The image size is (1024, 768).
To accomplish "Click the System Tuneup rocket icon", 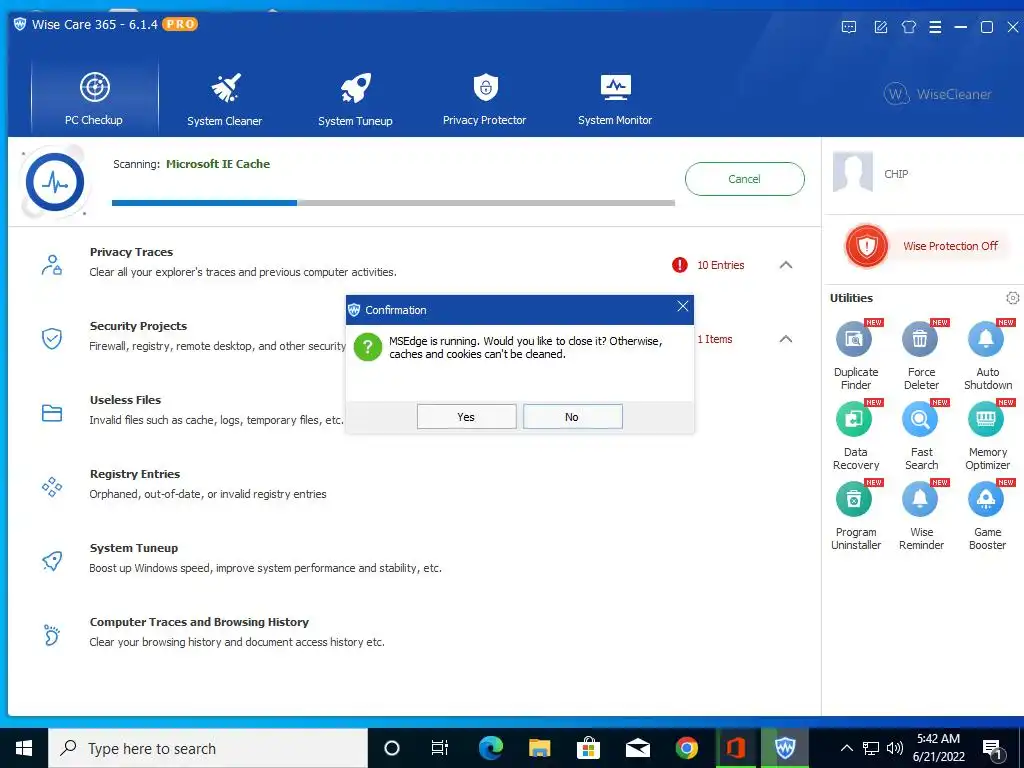I will [x=52, y=560].
